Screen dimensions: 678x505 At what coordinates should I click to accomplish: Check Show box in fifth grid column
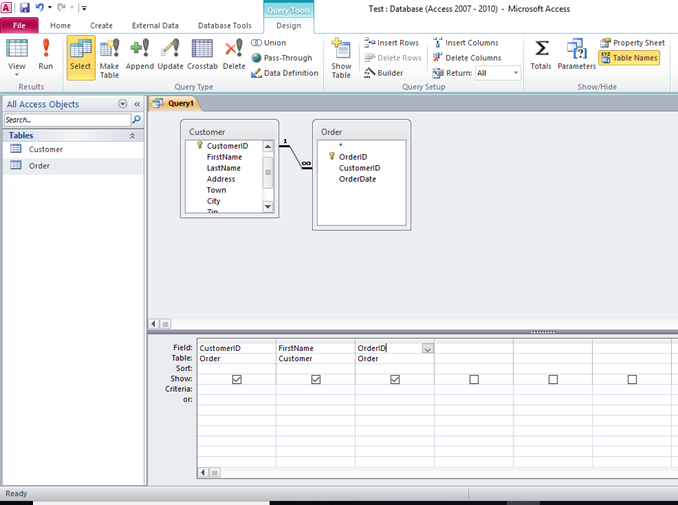(x=553, y=379)
